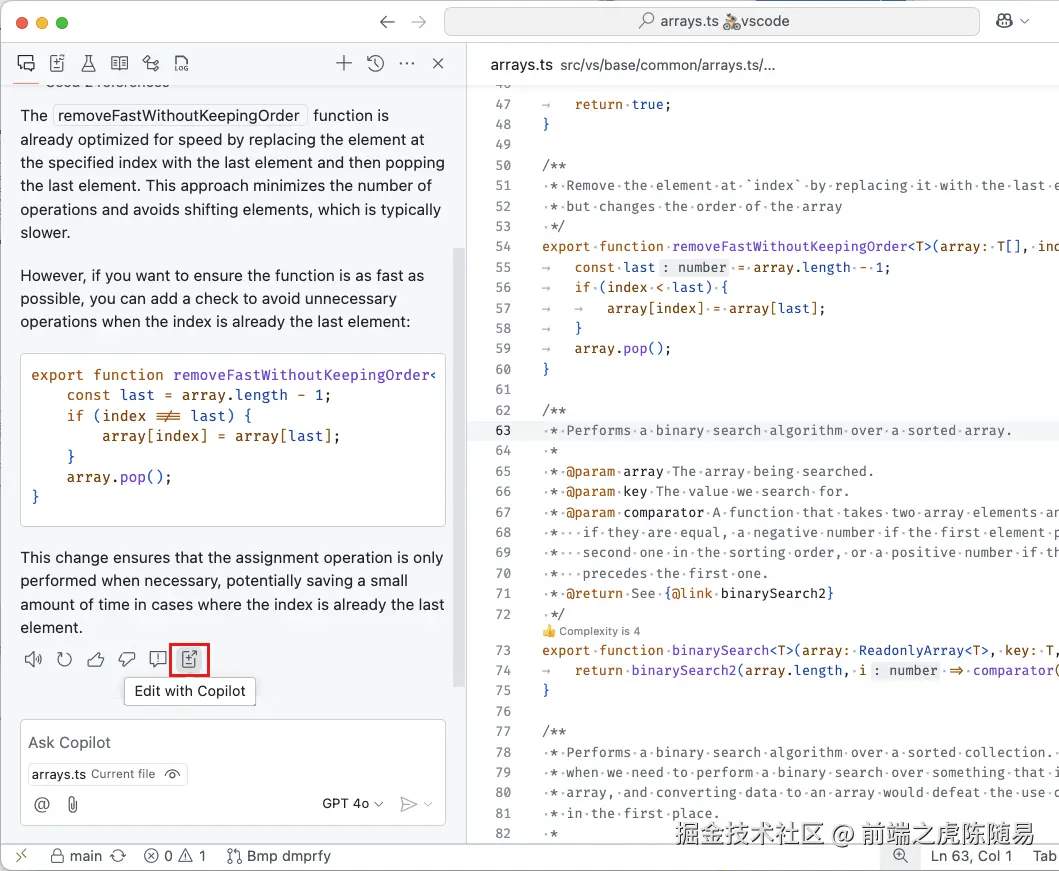Image resolution: width=1059 pixels, height=871 pixels.
Task: Close the Copilot chat panel
Action: click(438, 63)
